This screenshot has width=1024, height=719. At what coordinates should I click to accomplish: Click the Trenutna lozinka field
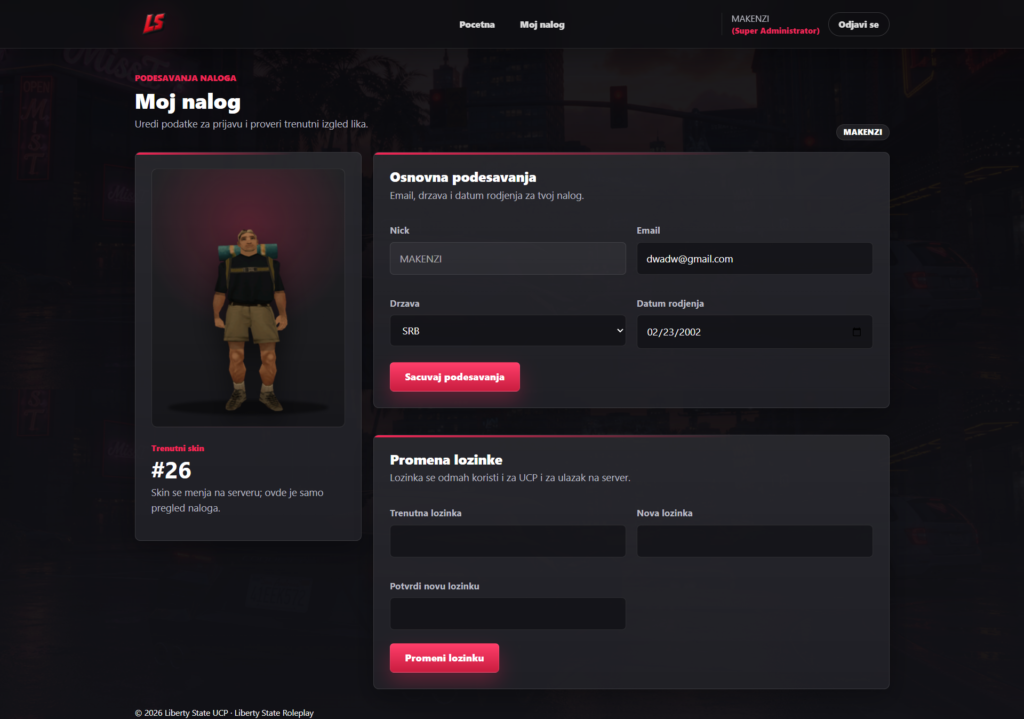[507, 541]
